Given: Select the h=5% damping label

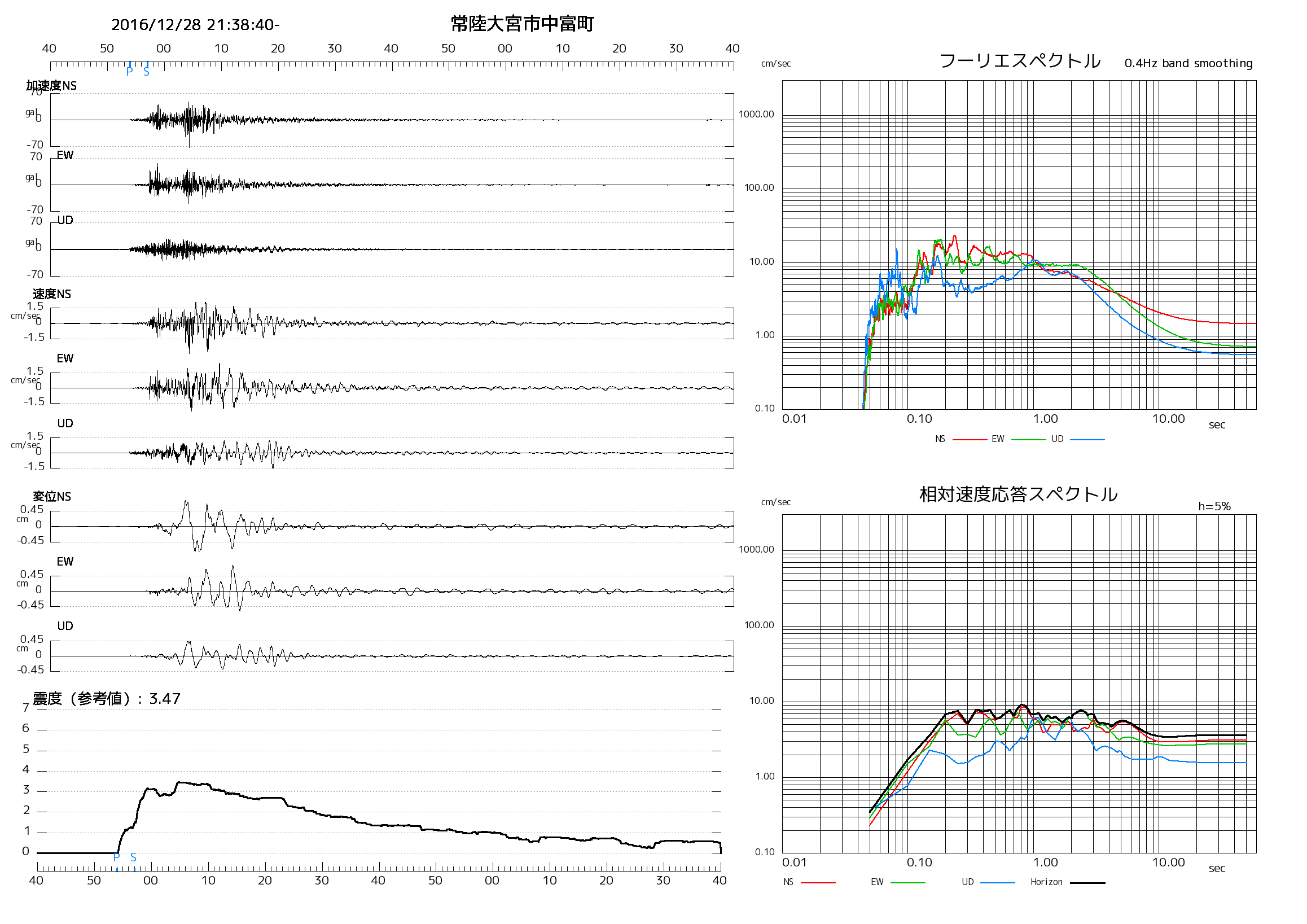Looking at the screenshot, I should point(1214,506).
